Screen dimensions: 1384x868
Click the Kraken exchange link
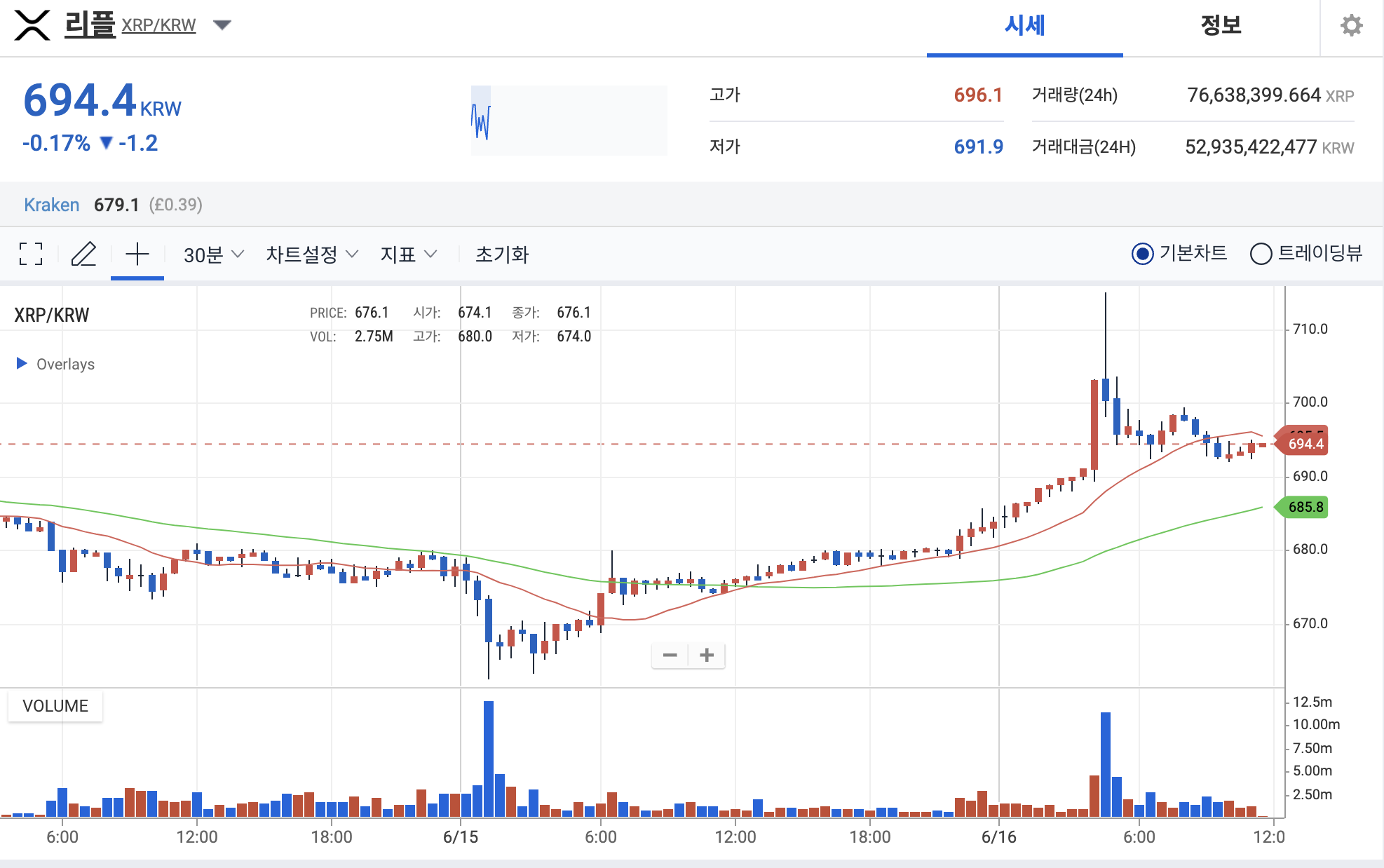(51, 205)
